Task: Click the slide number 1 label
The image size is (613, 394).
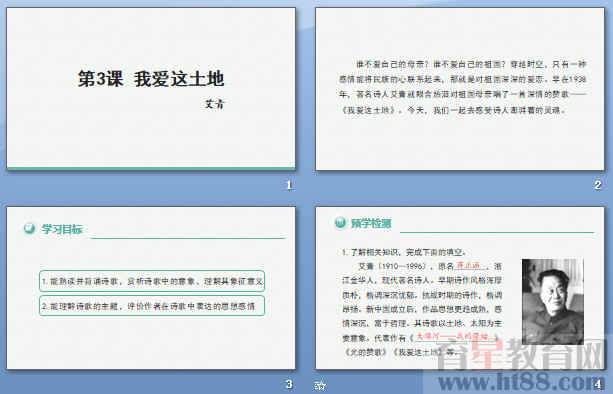Action: [x=289, y=185]
